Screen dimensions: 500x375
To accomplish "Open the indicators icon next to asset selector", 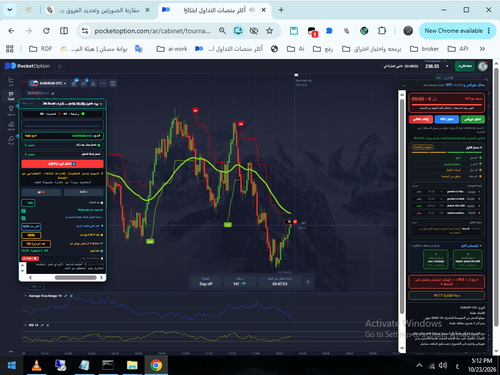I will [x=74, y=83].
